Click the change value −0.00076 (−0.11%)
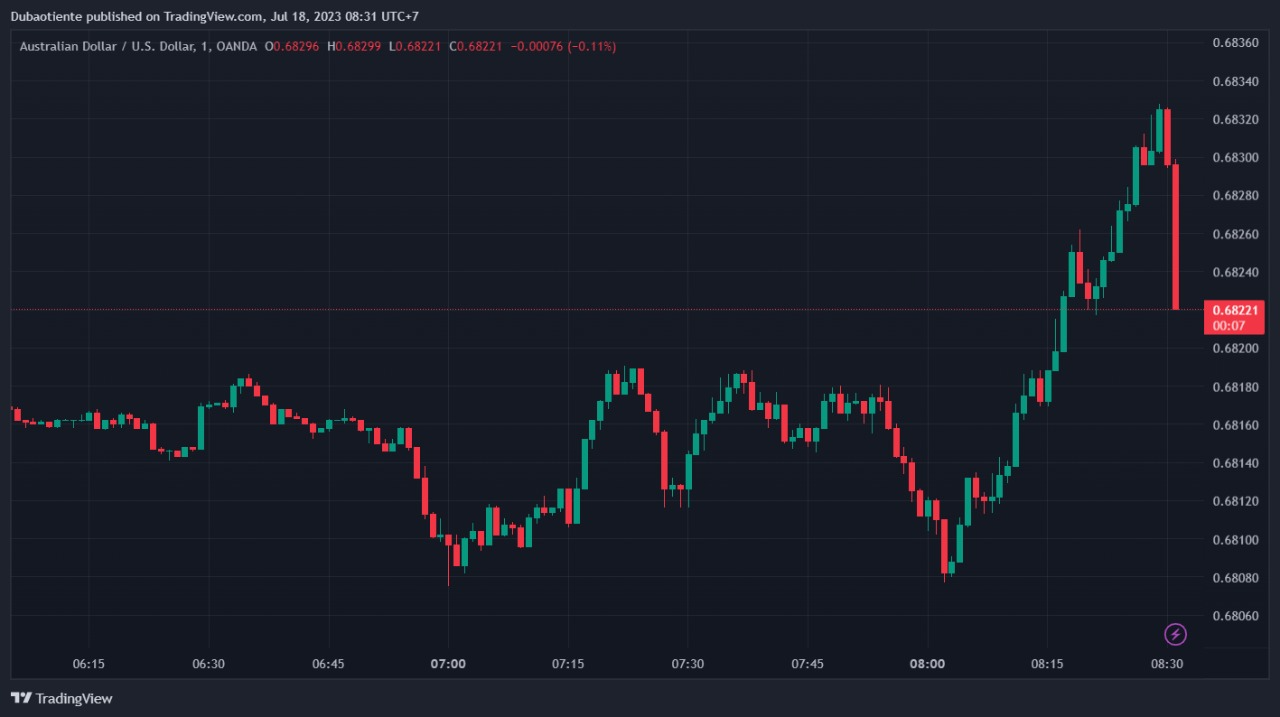 click(563, 47)
